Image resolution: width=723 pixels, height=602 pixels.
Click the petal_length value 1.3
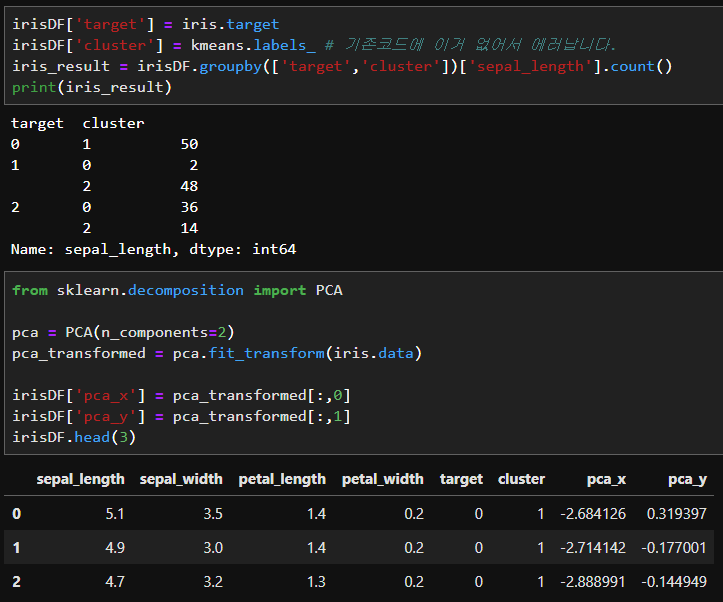[316, 582]
